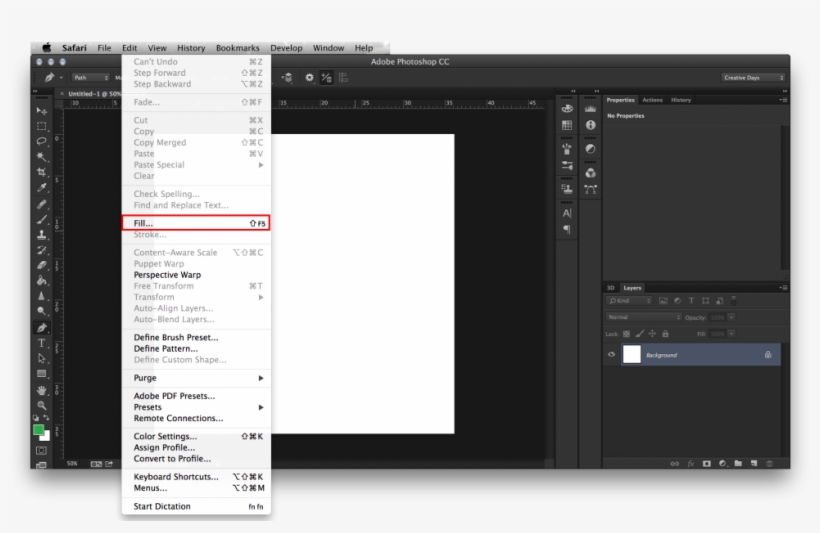The height and width of the screenshot is (533, 820).
Task: Expand the Purge submenu
Action: click(x=198, y=378)
